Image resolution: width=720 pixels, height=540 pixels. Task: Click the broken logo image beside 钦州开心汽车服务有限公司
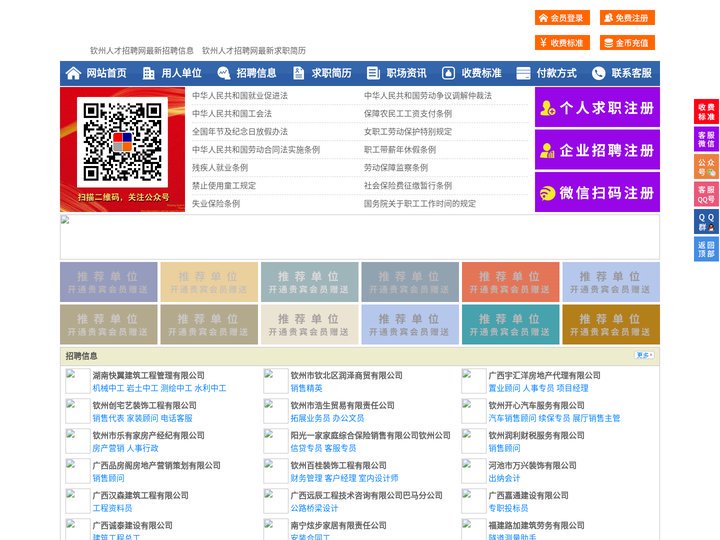click(473, 411)
